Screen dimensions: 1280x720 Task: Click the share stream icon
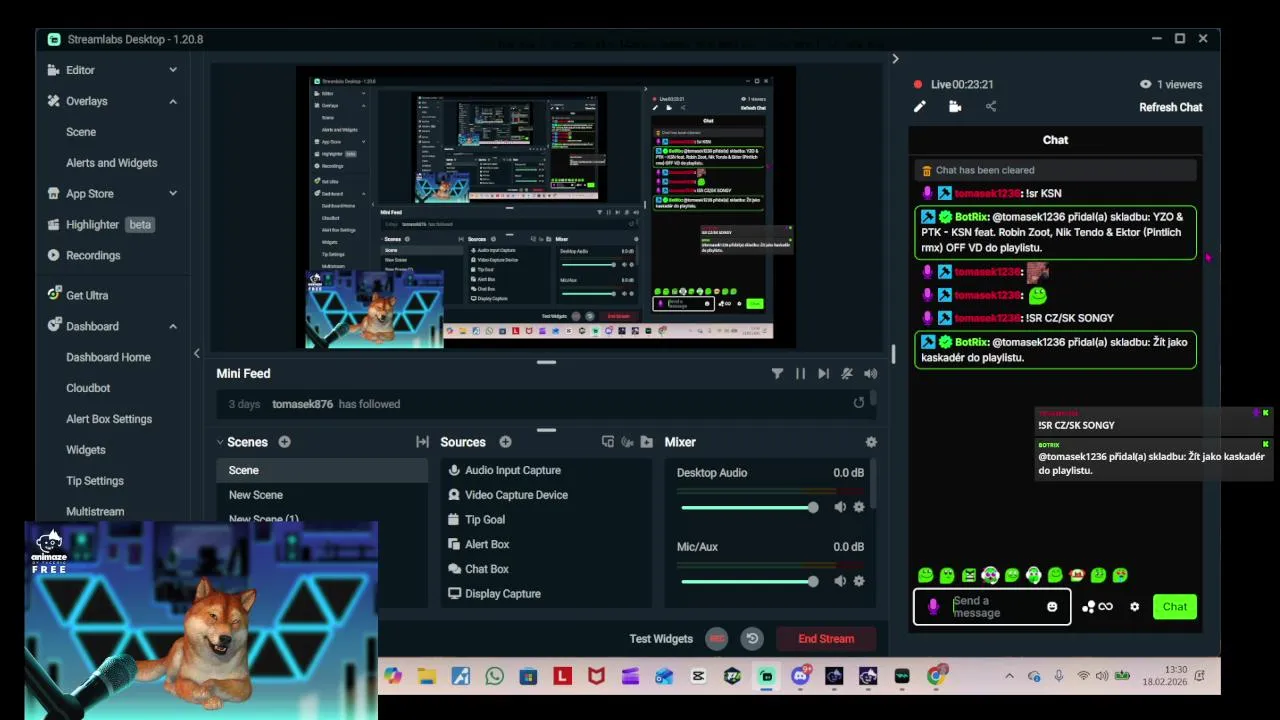(991, 107)
